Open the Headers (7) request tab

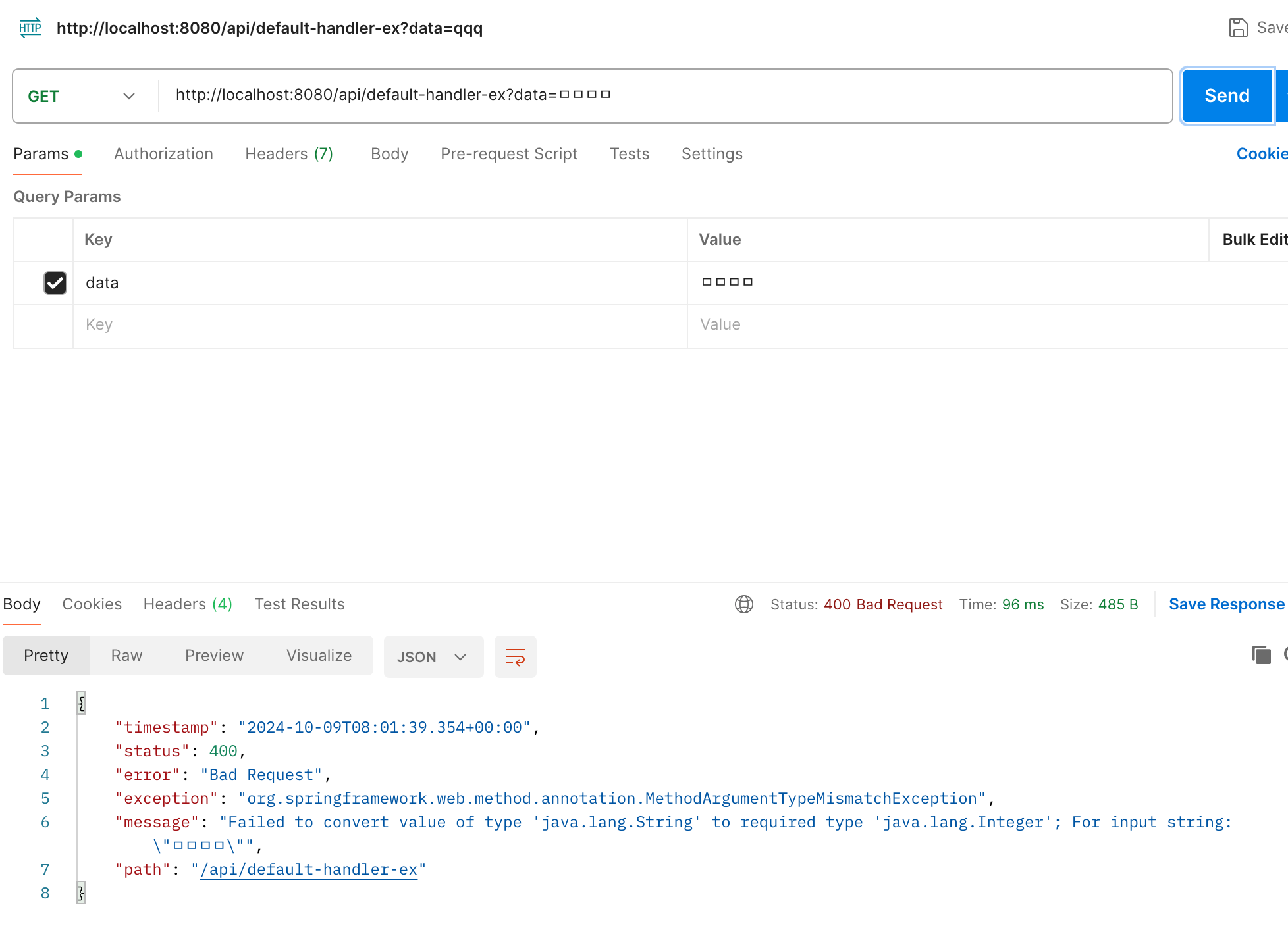(289, 154)
